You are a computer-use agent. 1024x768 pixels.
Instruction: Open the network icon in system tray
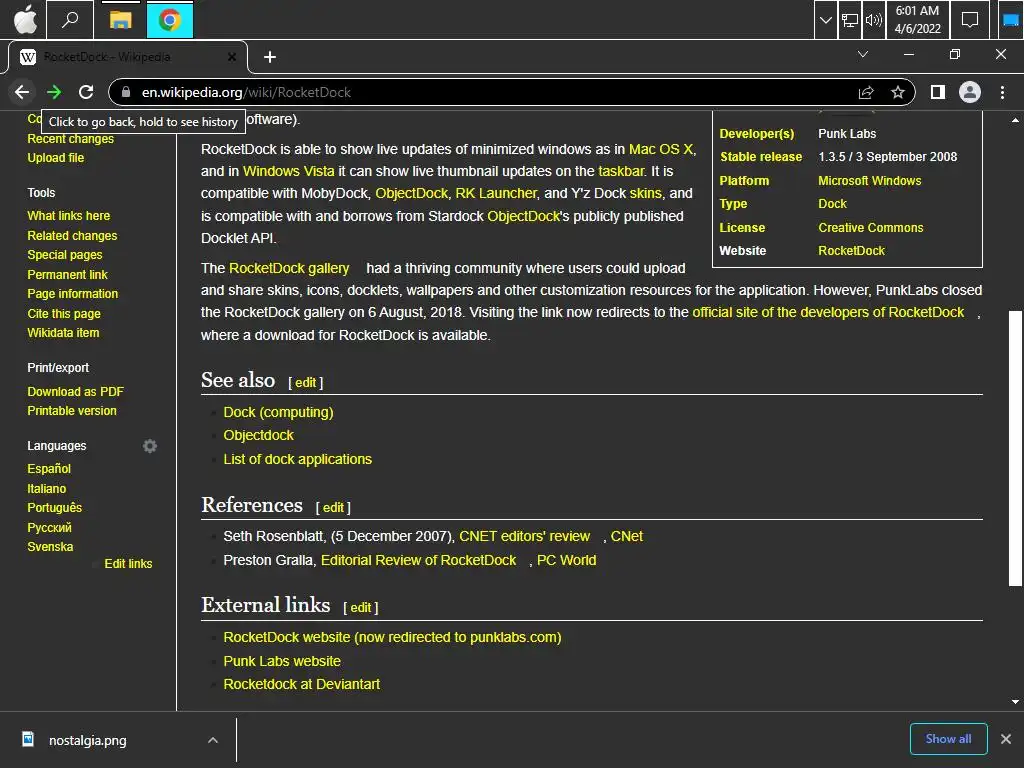coord(850,20)
